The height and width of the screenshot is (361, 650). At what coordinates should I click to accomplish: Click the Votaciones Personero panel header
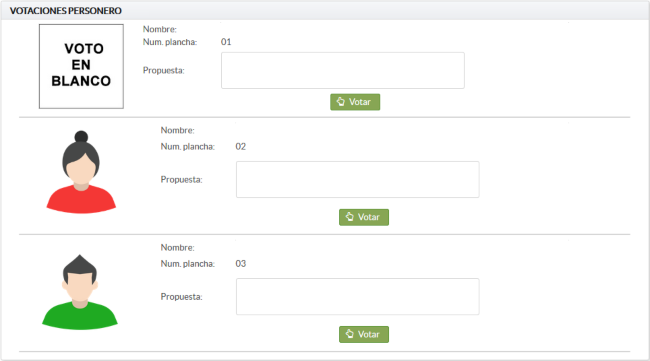point(325,11)
